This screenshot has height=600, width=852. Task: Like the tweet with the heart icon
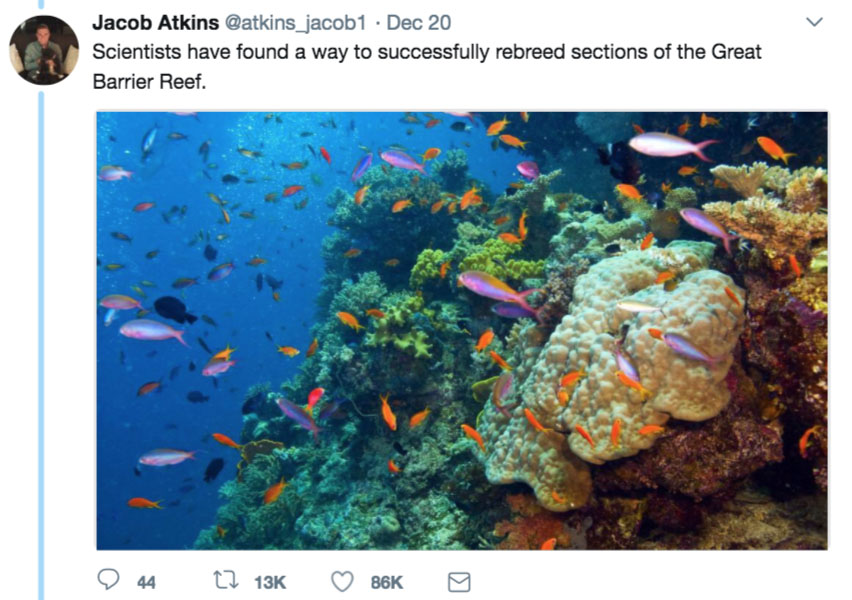click(x=342, y=581)
